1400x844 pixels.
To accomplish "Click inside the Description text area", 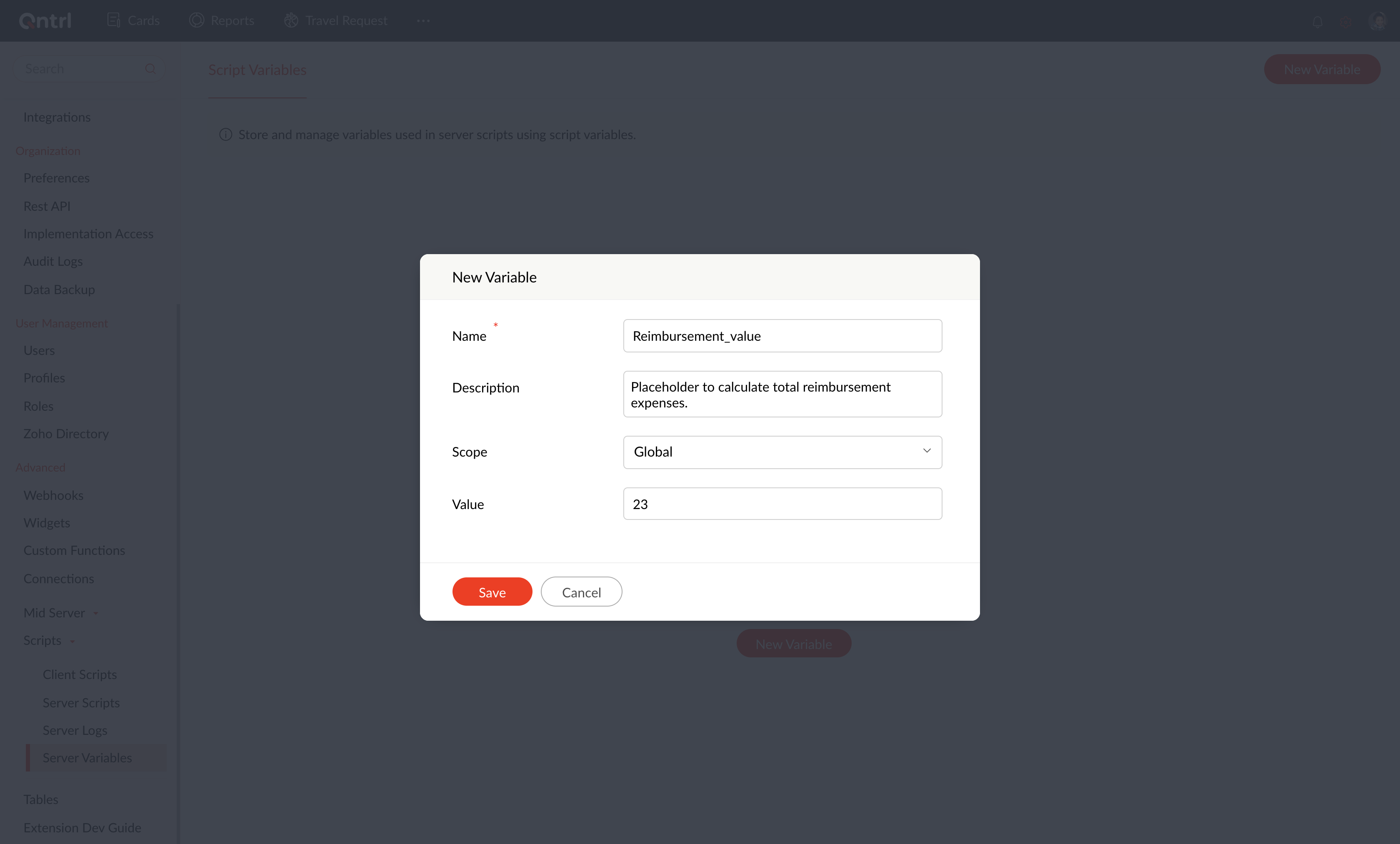I will pos(782,394).
